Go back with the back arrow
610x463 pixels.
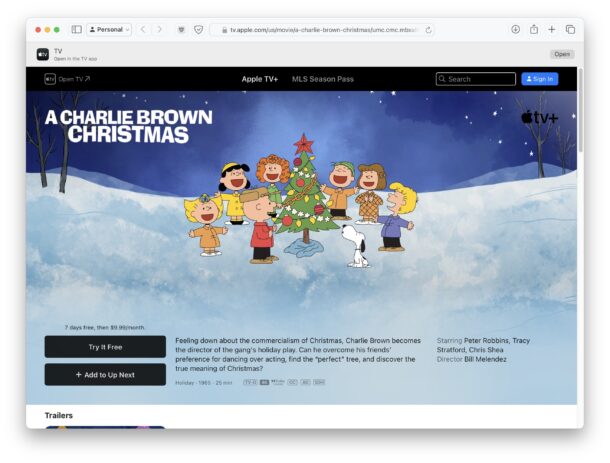point(143,30)
